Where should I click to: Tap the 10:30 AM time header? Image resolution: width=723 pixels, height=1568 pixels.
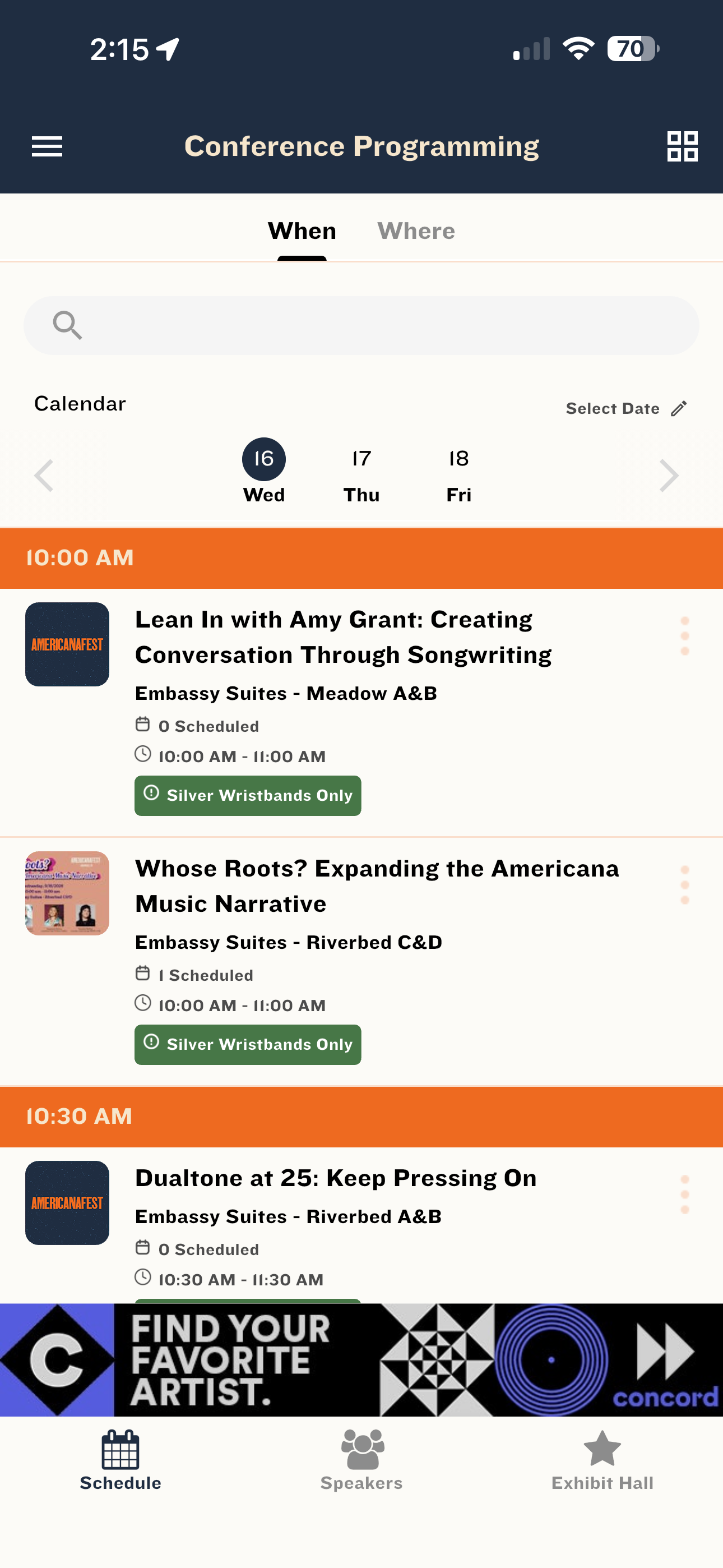[x=361, y=1117]
